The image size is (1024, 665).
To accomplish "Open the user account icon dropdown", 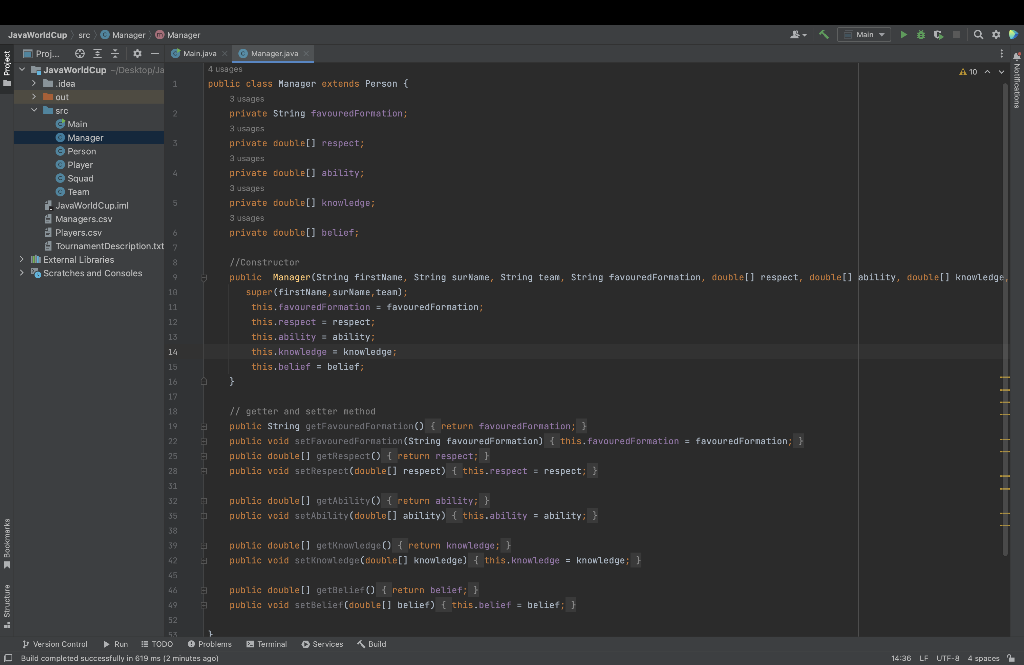I will coord(798,35).
